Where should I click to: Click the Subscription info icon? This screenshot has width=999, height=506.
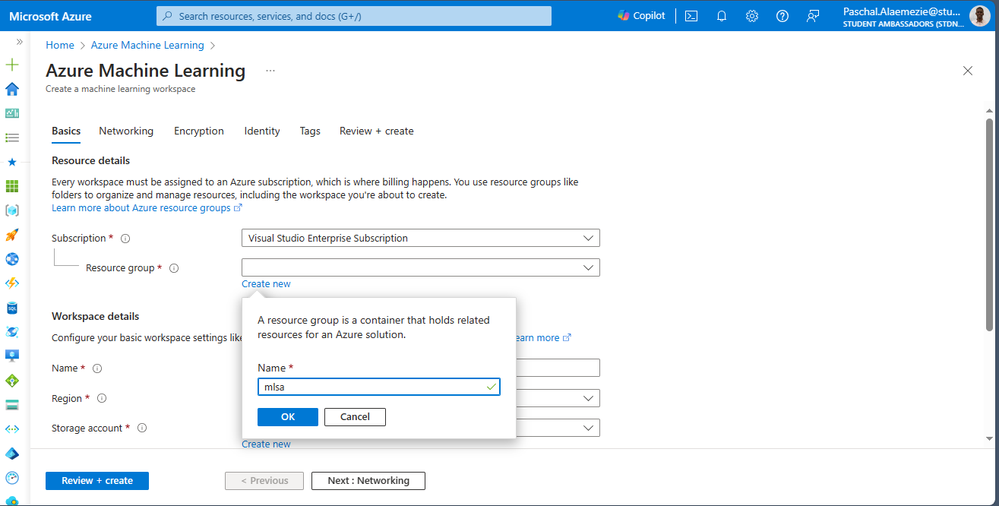point(126,238)
